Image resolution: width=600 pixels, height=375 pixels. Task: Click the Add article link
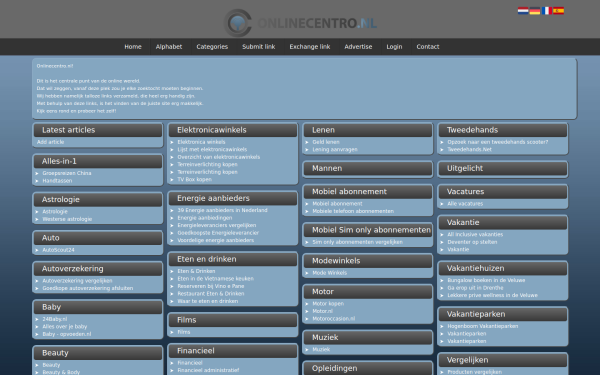point(51,142)
